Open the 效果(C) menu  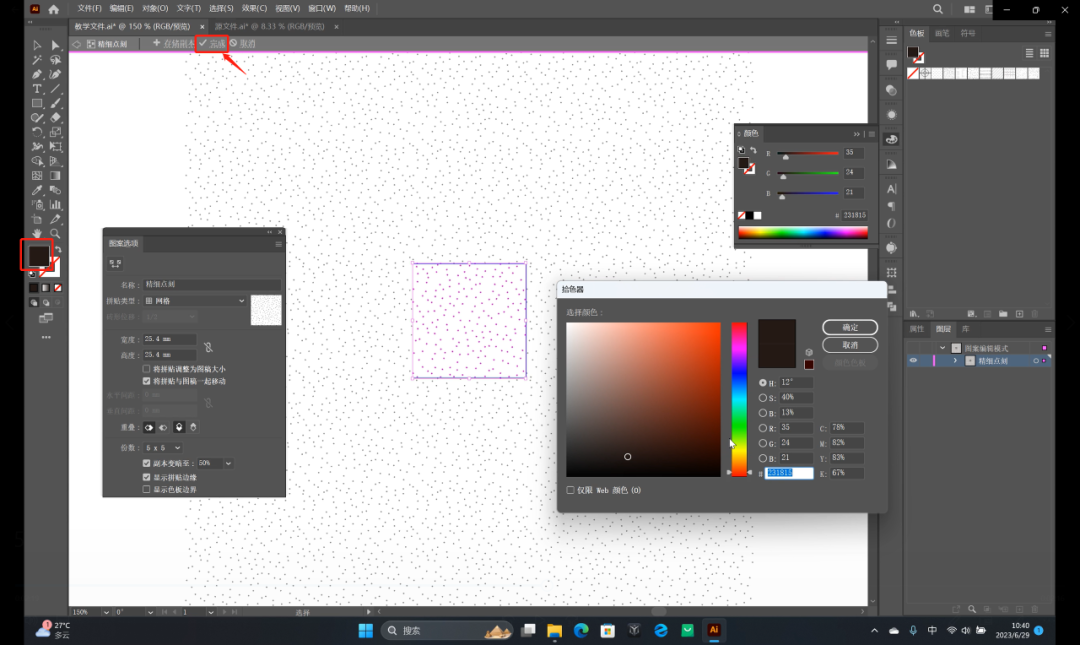[x=254, y=8]
